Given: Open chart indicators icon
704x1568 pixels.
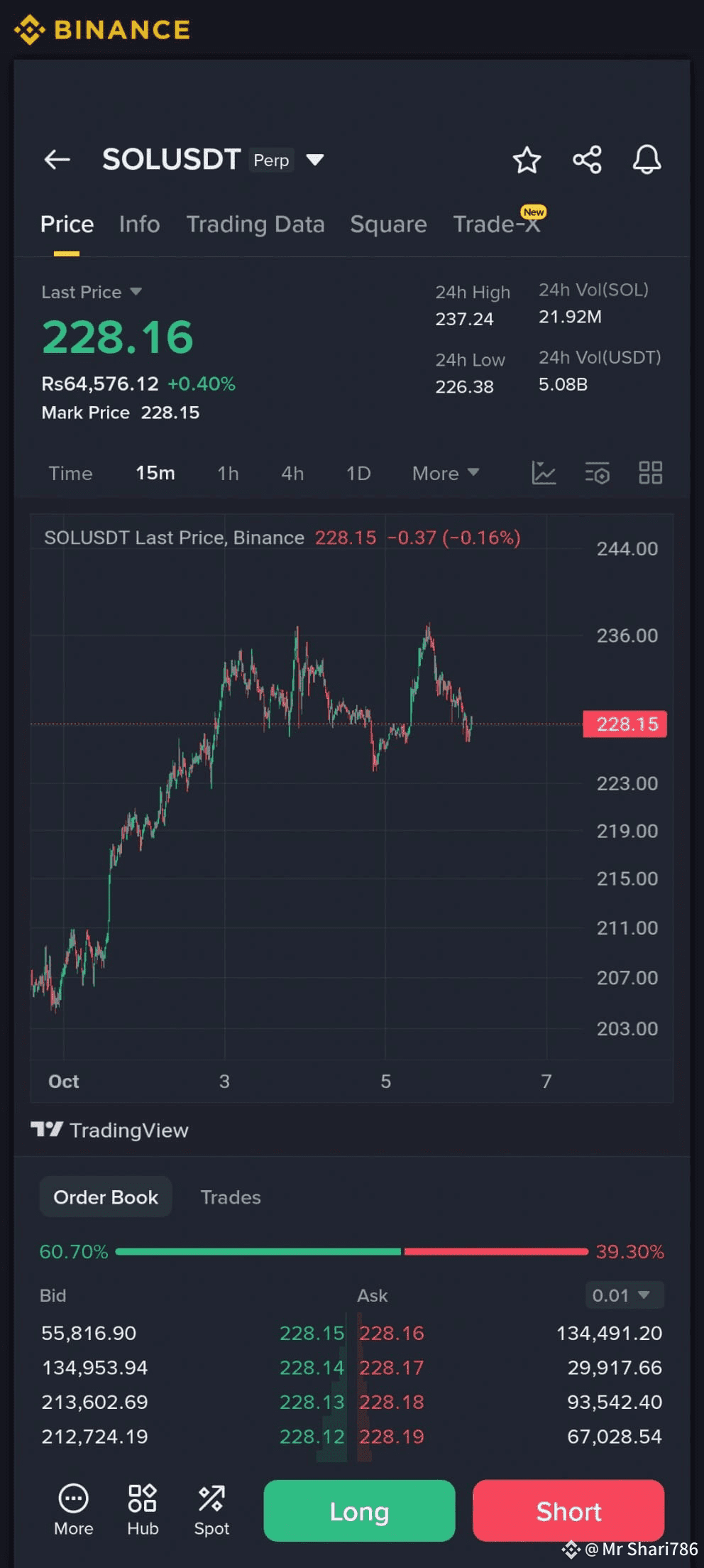Looking at the screenshot, I should (x=544, y=473).
